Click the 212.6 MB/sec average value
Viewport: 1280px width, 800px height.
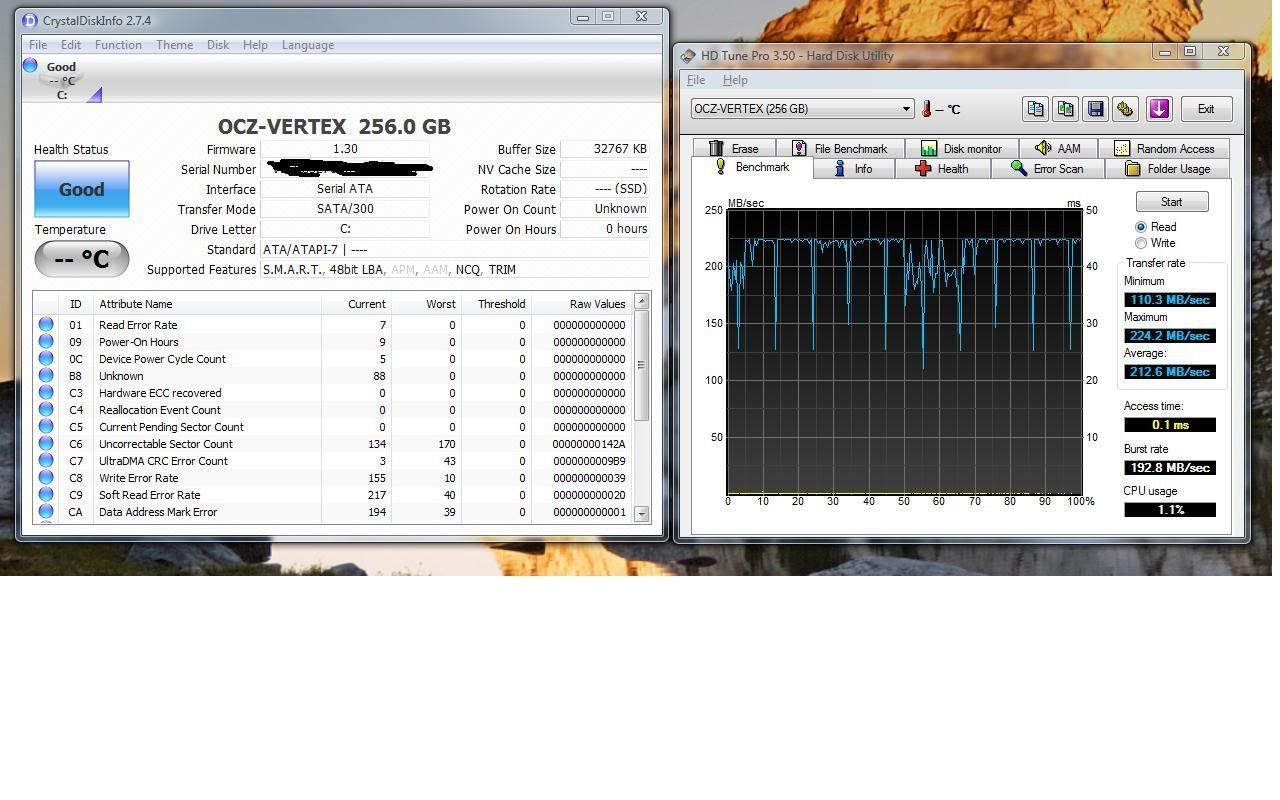pos(1170,372)
